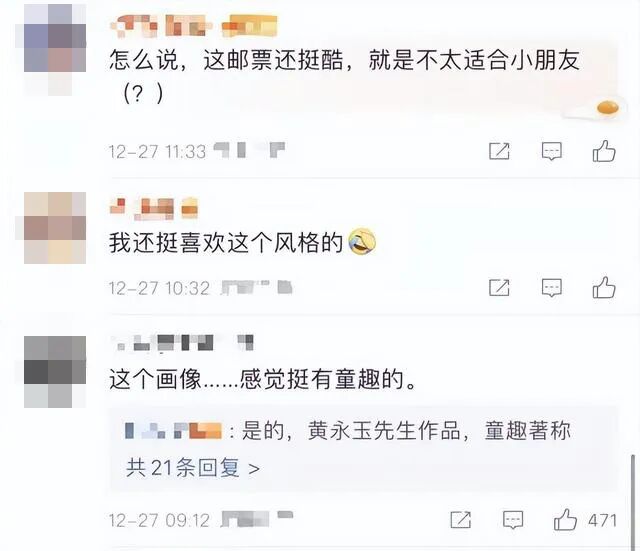Open third commenter's username
The width and height of the screenshot is (640, 551).
[182, 343]
